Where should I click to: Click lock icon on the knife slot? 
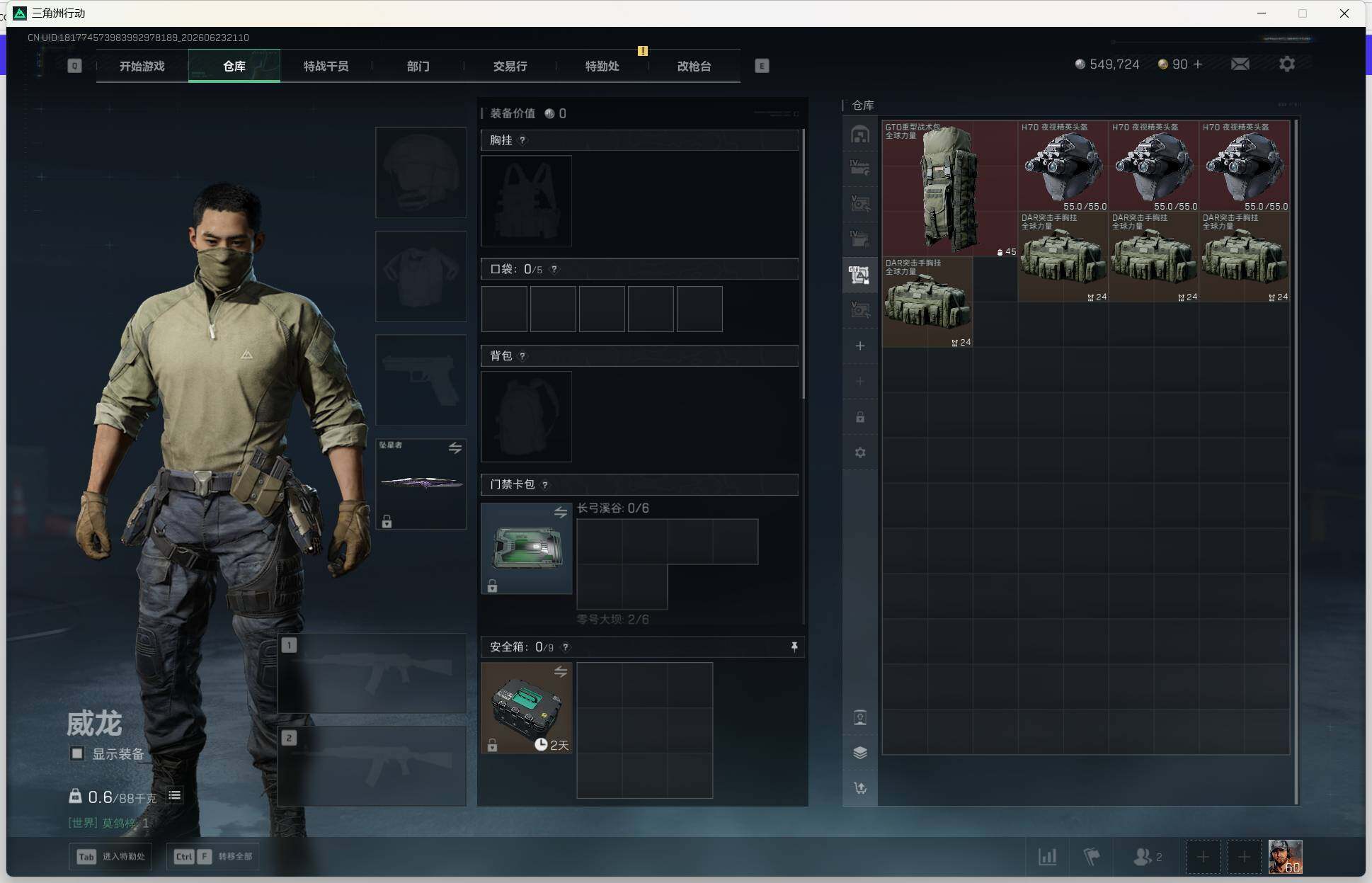pos(387,522)
